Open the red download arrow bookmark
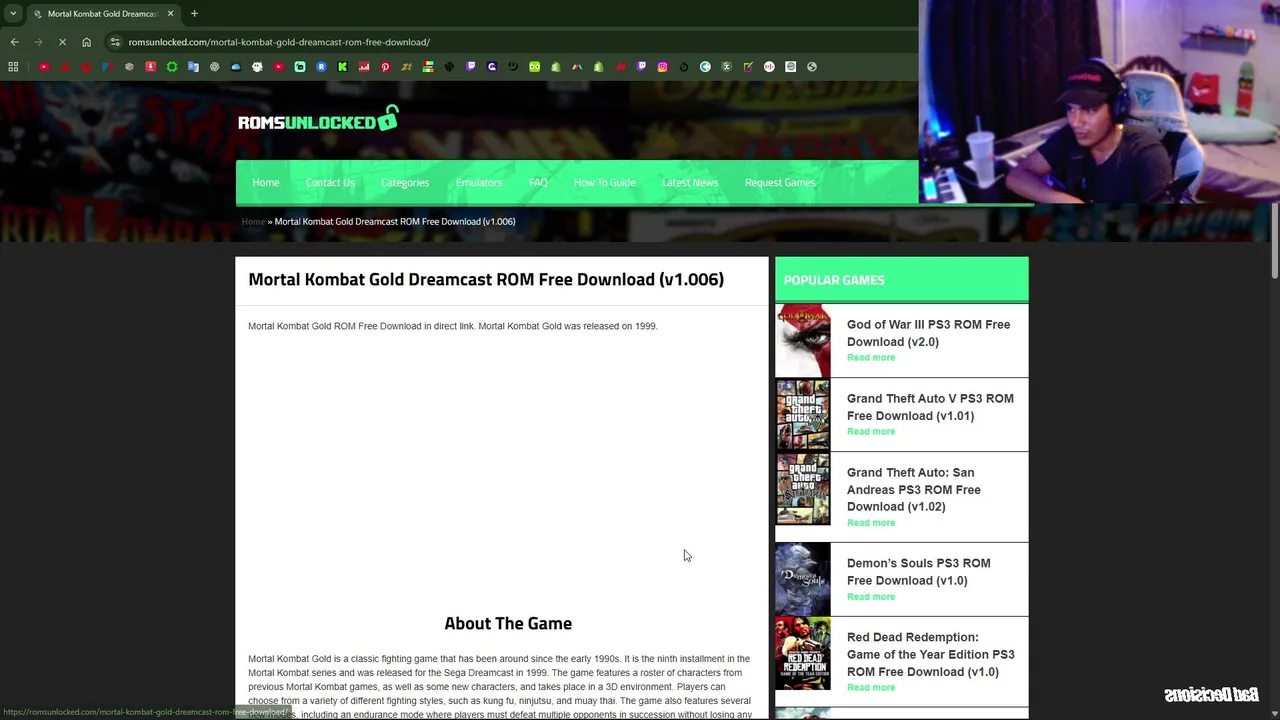Image resolution: width=1280 pixels, height=720 pixels. click(150, 67)
